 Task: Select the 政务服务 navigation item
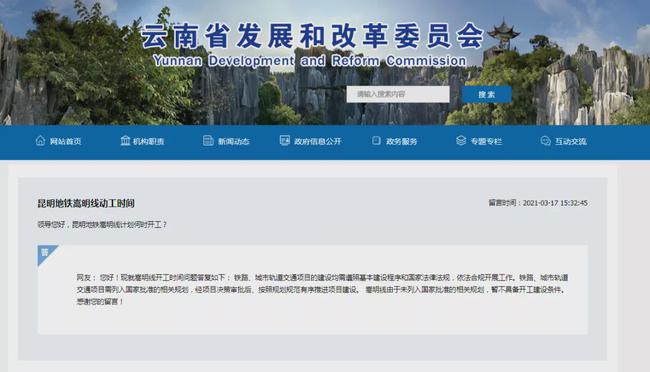tap(401, 141)
